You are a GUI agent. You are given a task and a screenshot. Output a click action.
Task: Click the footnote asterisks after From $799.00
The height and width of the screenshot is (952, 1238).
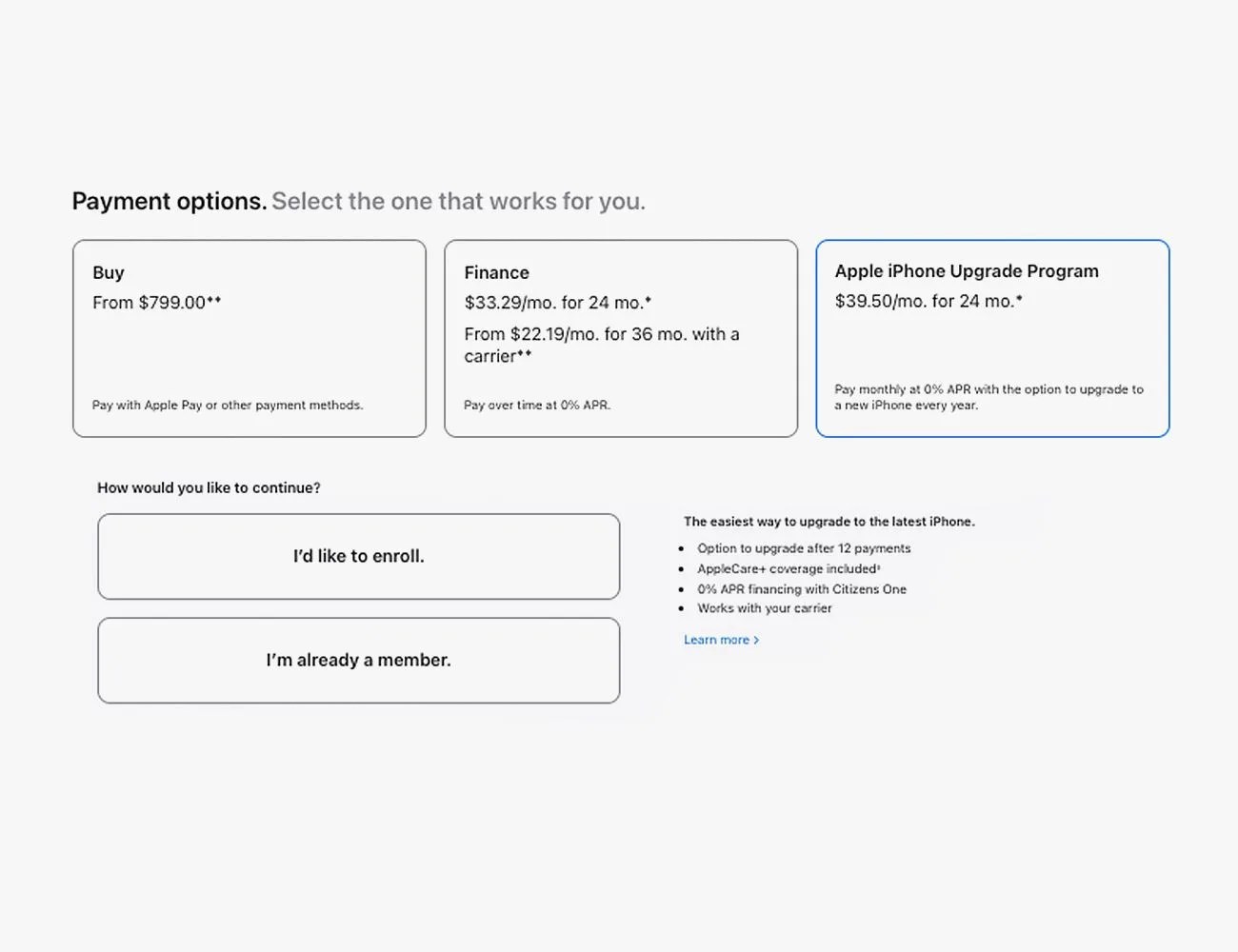point(214,300)
